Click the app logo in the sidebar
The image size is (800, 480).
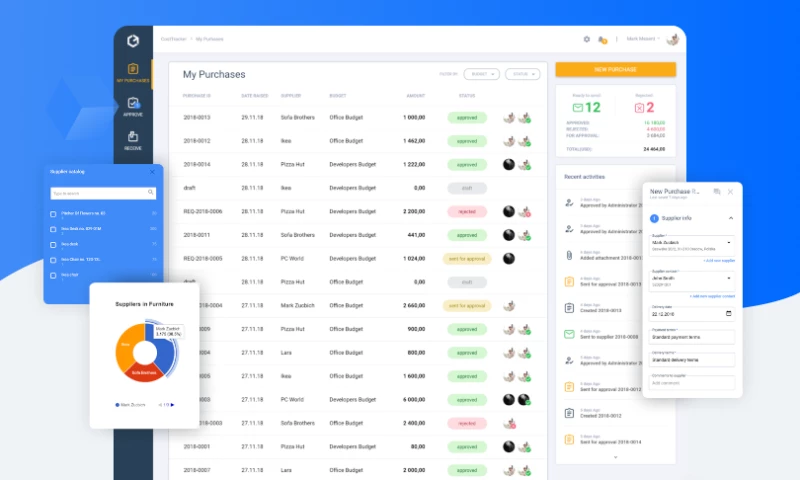click(x=133, y=41)
